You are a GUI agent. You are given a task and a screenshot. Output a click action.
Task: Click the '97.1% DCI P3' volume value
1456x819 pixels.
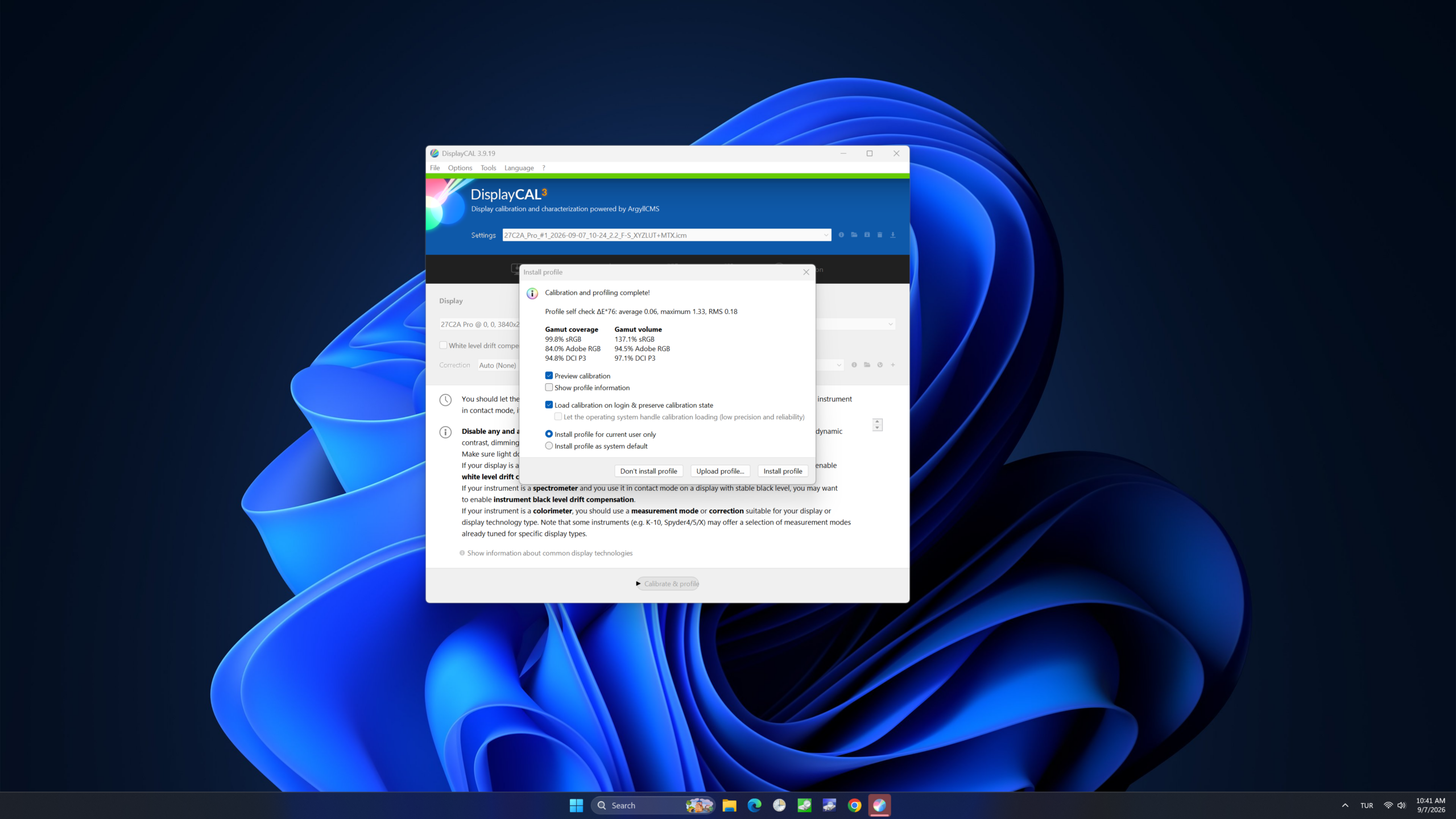635,358
